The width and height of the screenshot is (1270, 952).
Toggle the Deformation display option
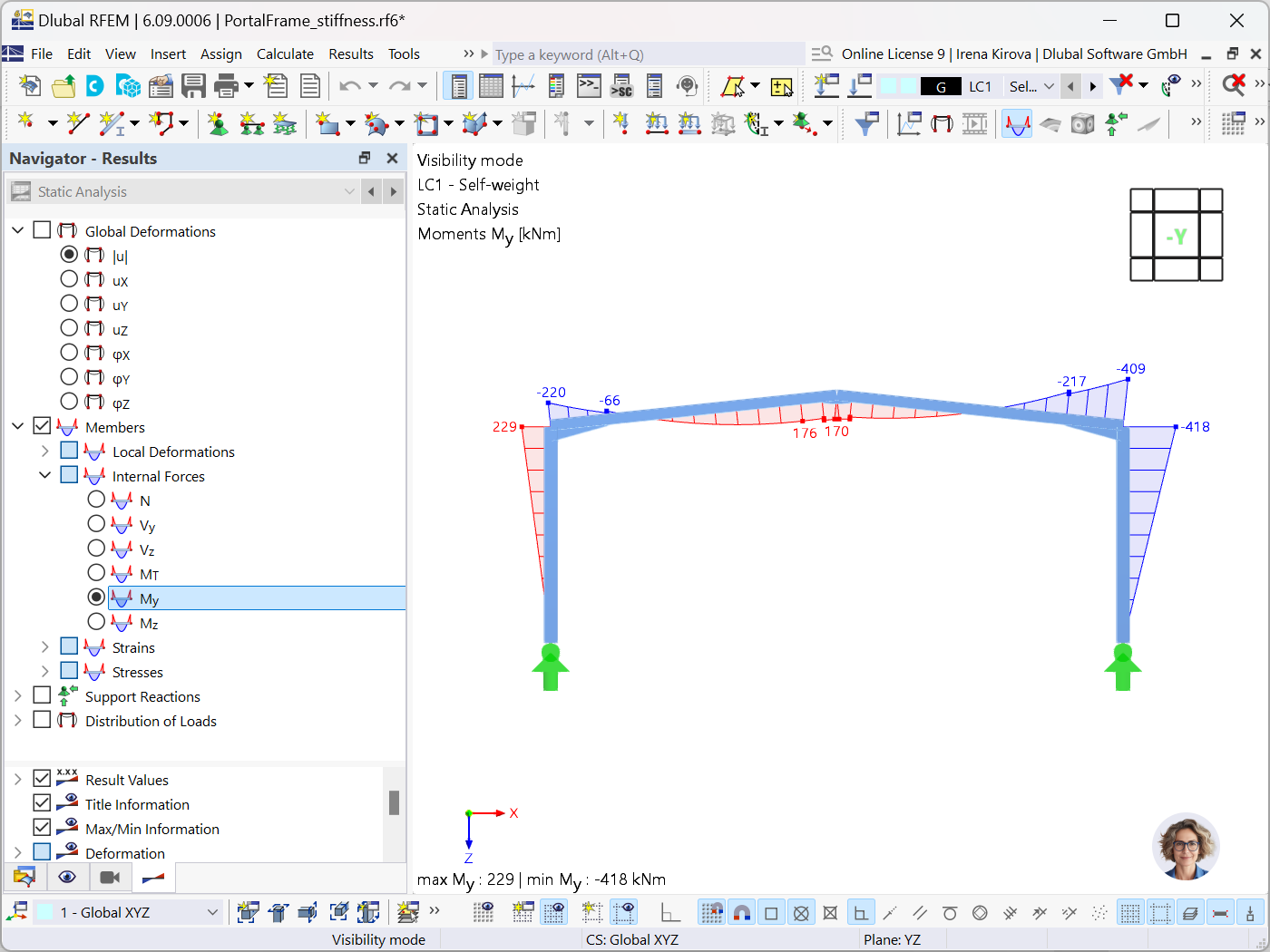click(40, 852)
